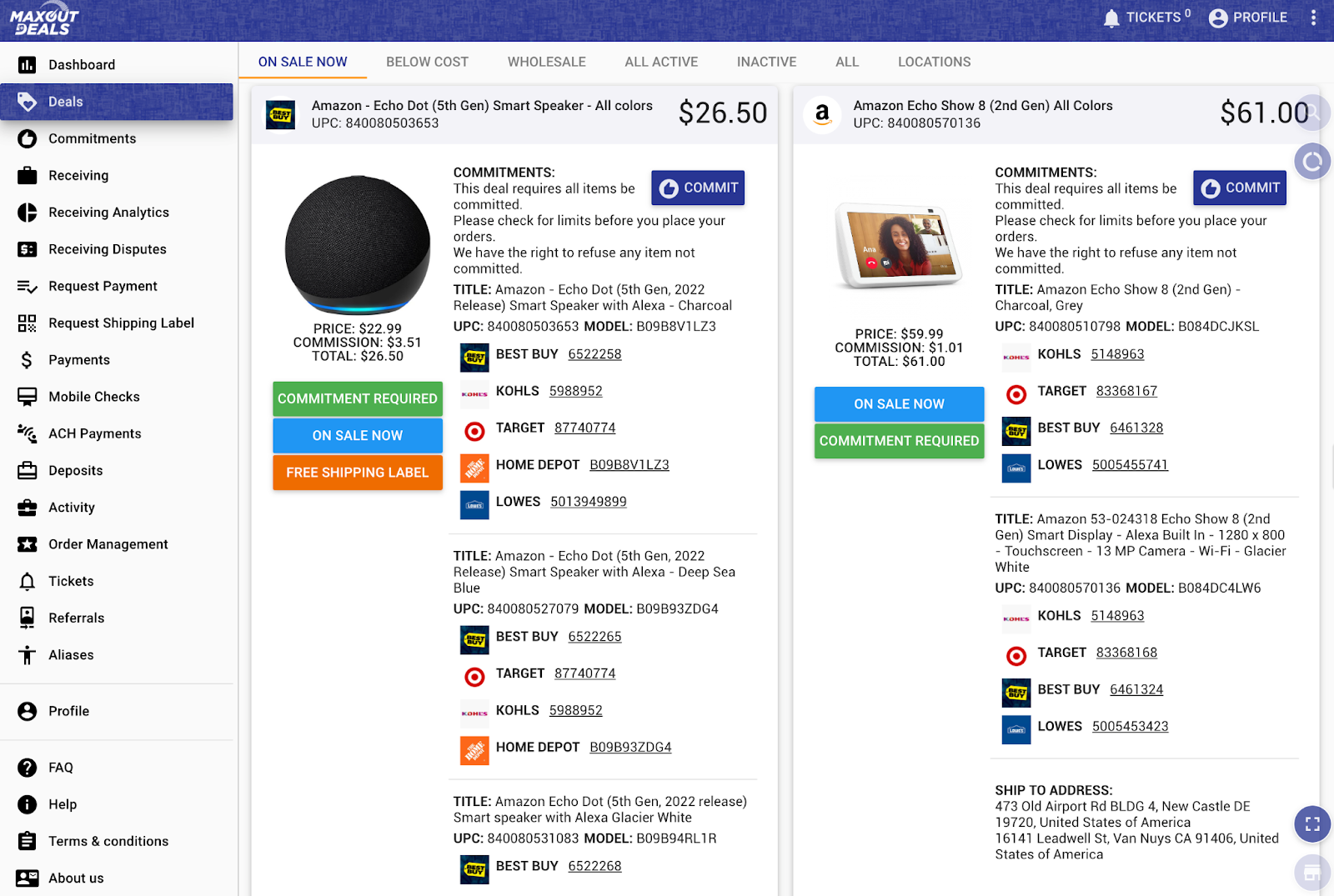Open the Terms & conditions clipboard icon
1334x896 pixels.
click(x=27, y=841)
